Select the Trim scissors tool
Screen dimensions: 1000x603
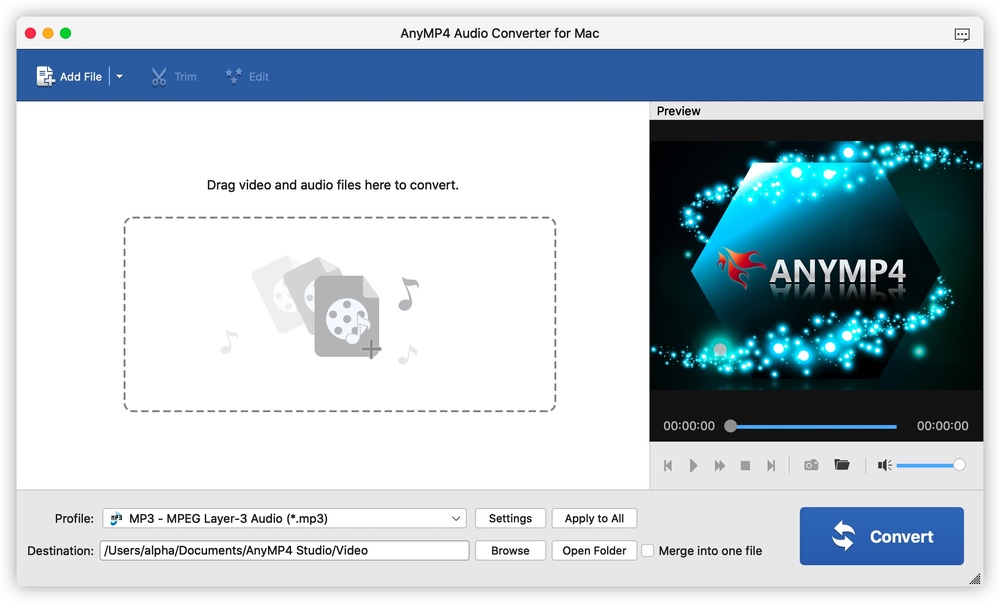tap(173, 76)
